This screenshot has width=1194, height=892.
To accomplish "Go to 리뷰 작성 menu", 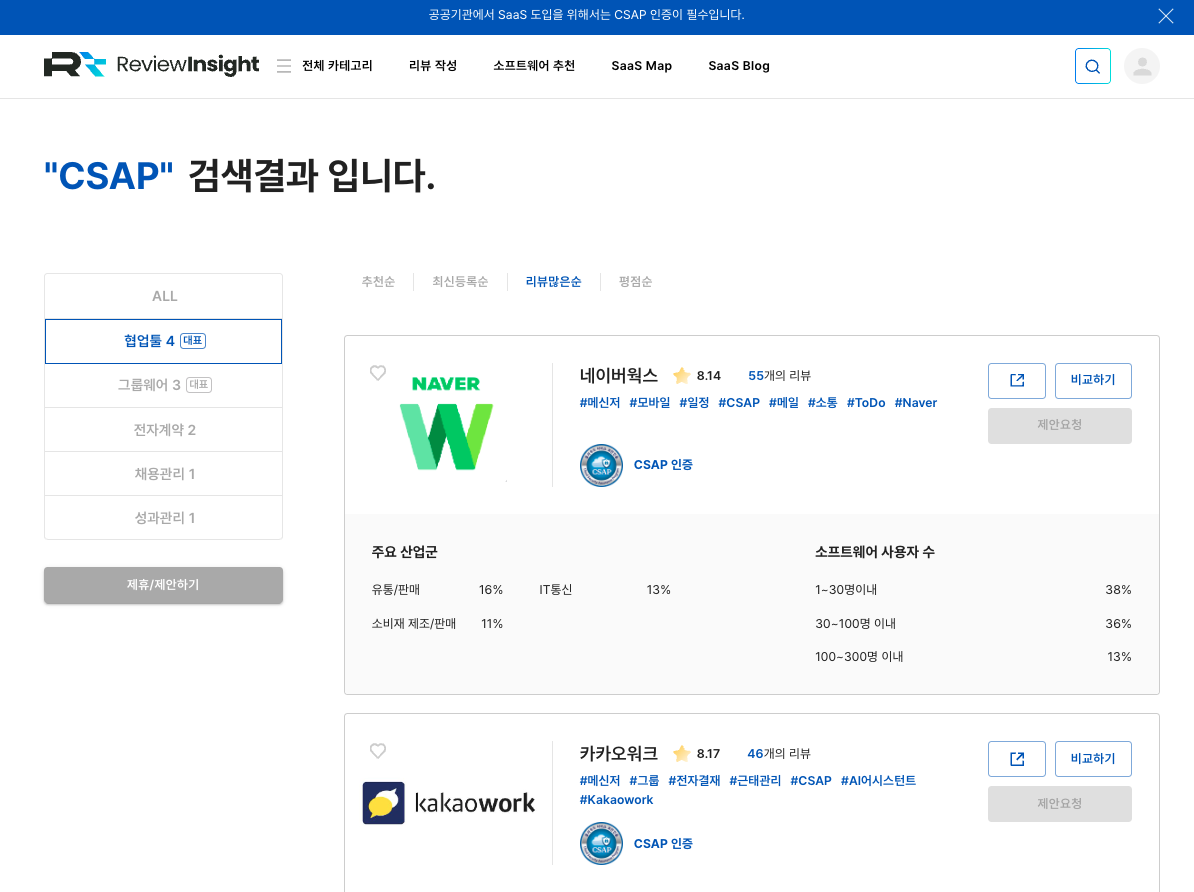I will 432,66.
